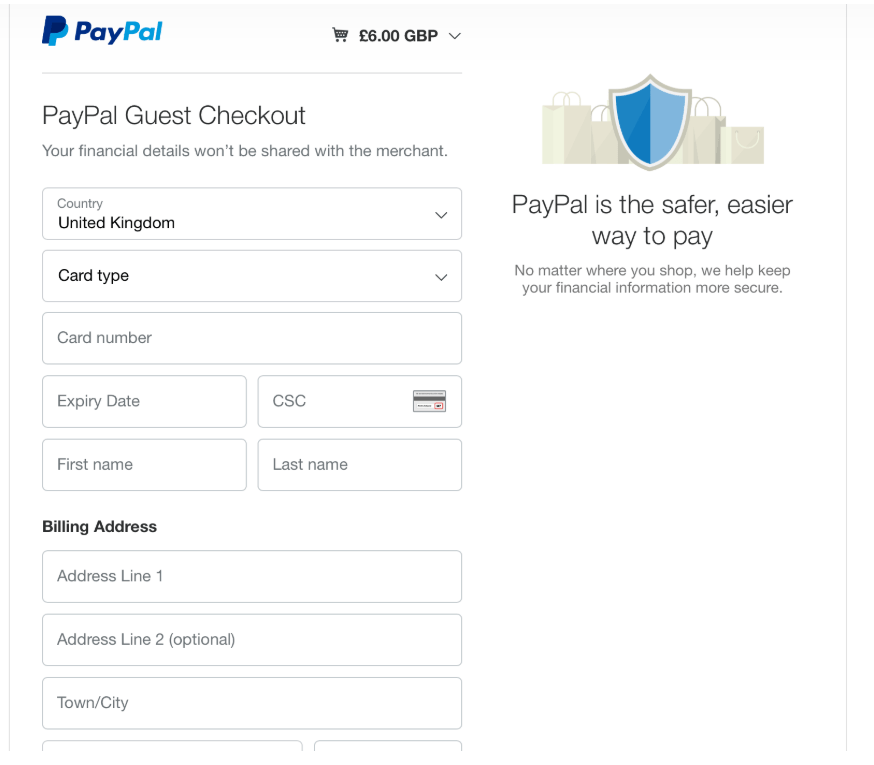Click the shopping cart icon
The width and height of the screenshot is (874, 765).
(x=340, y=35)
